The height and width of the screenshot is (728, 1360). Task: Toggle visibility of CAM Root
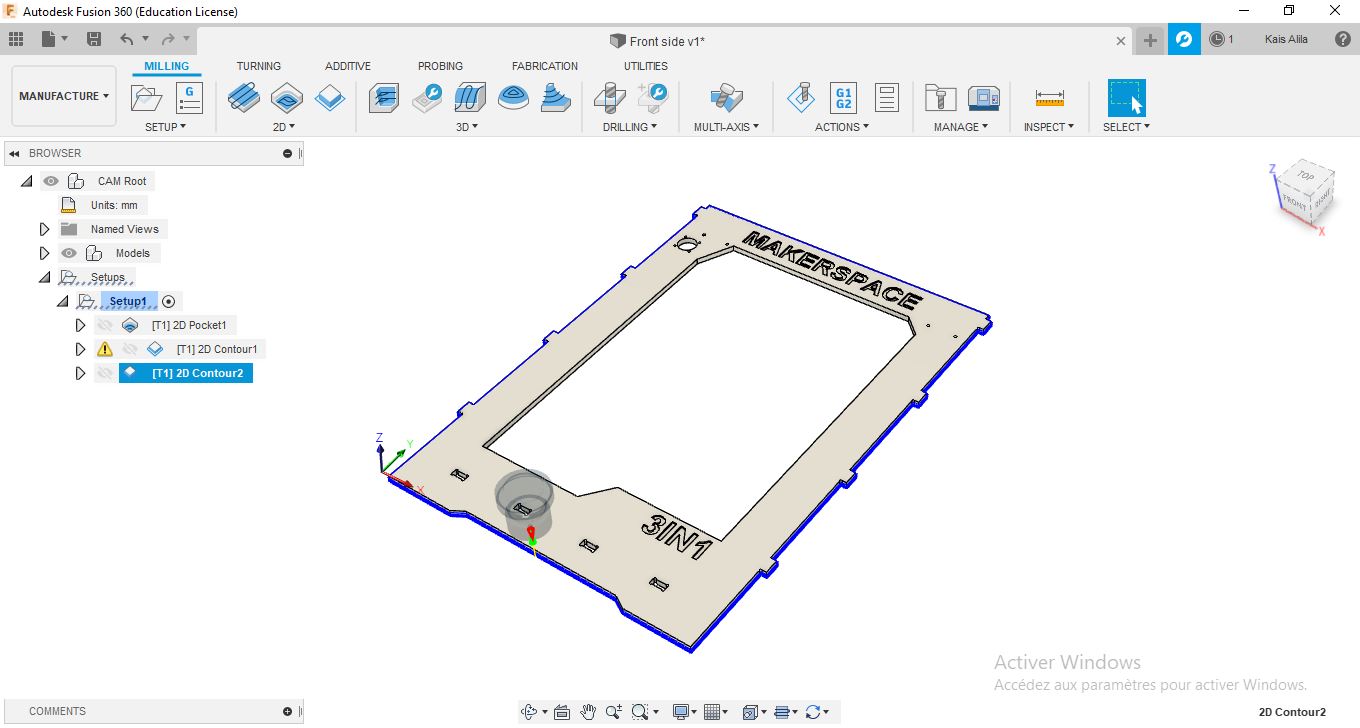tap(50, 181)
